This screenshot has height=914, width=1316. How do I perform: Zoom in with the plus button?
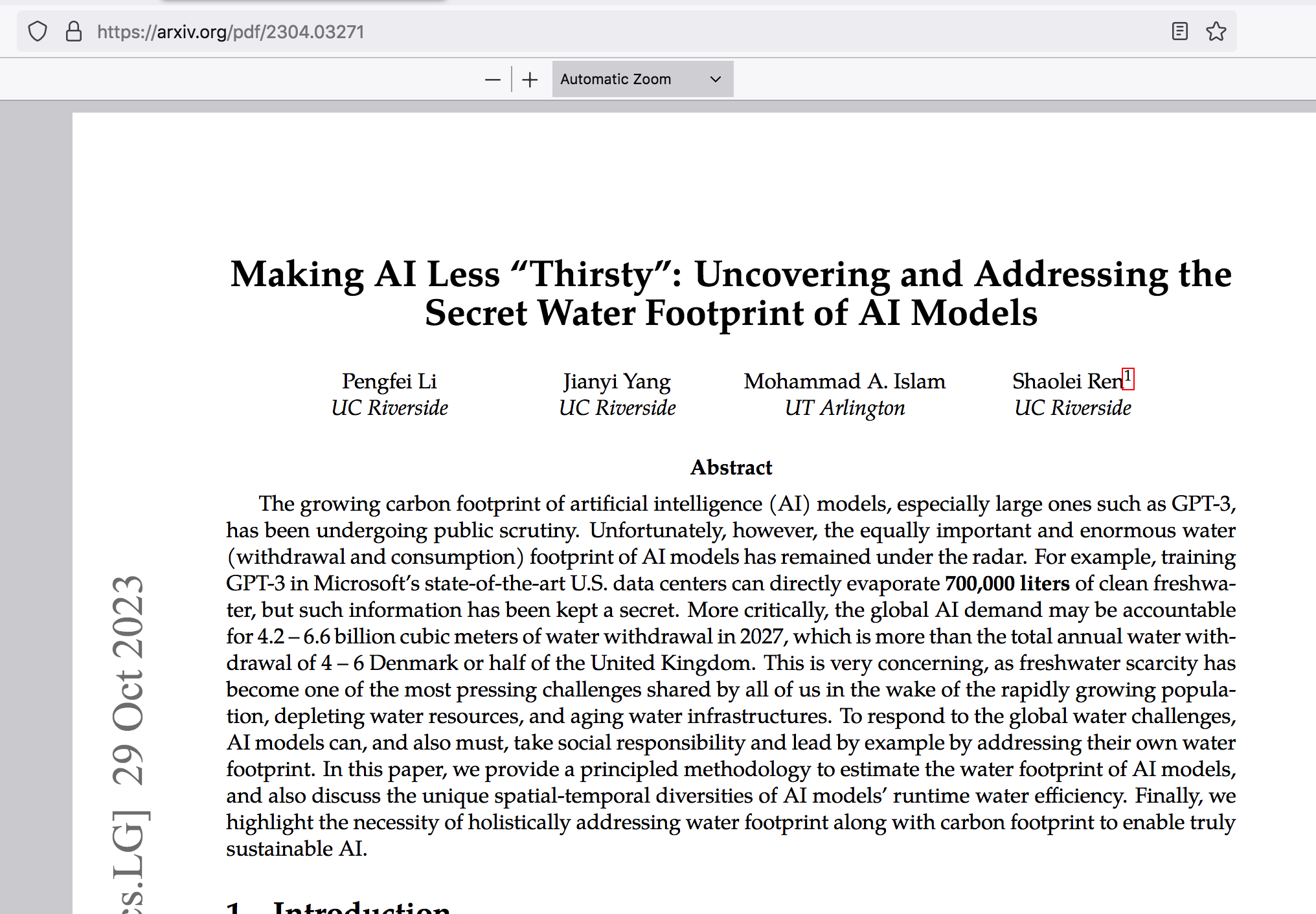[x=530, y=80]
